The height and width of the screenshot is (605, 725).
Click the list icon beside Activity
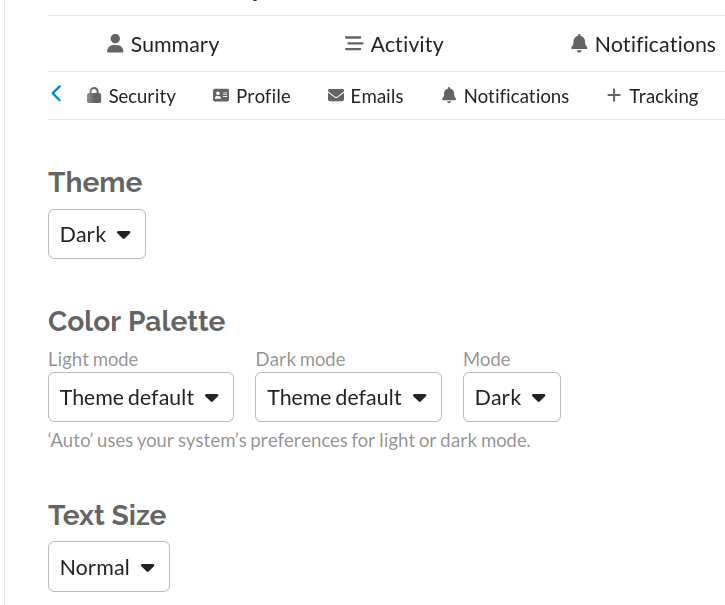coord(353,44)
